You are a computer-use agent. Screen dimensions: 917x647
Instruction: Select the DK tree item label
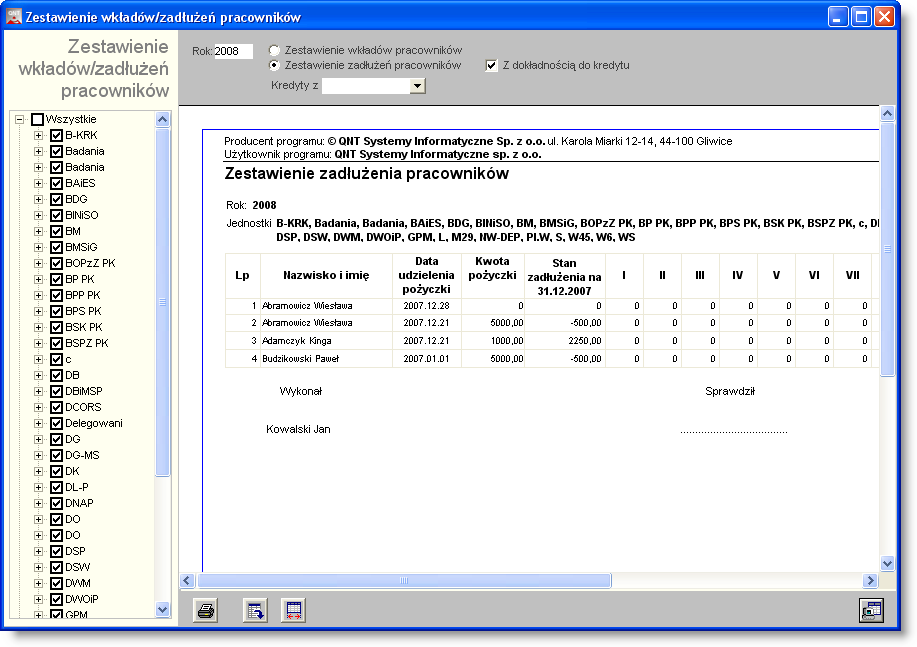pyautogui.click(x=72, y=472)
